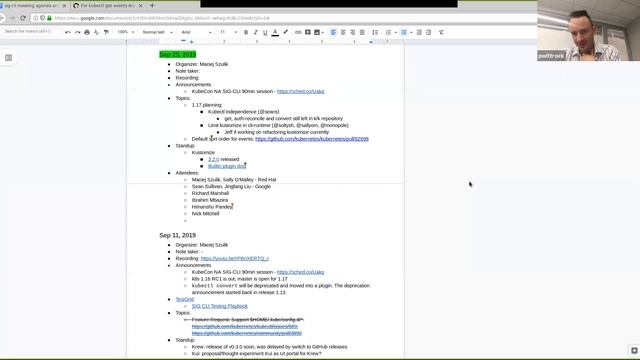Screen dimensions: 640x360
Task: Click the '1.17 planning' topic line
Action: click(207, 105)
